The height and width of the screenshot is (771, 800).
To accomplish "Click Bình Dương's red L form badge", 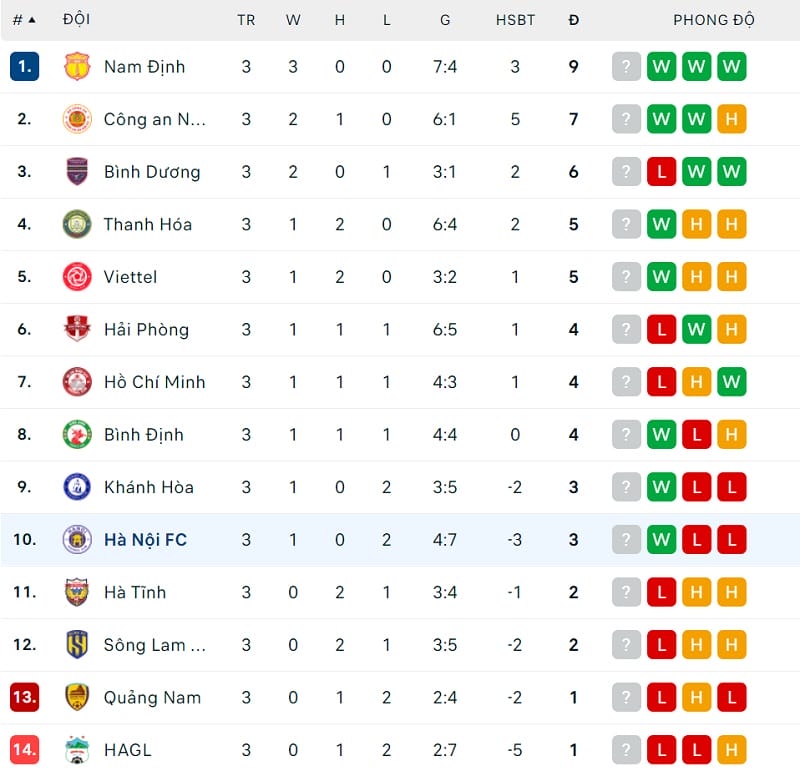I will pyautogui.click(x=661, y=172).
